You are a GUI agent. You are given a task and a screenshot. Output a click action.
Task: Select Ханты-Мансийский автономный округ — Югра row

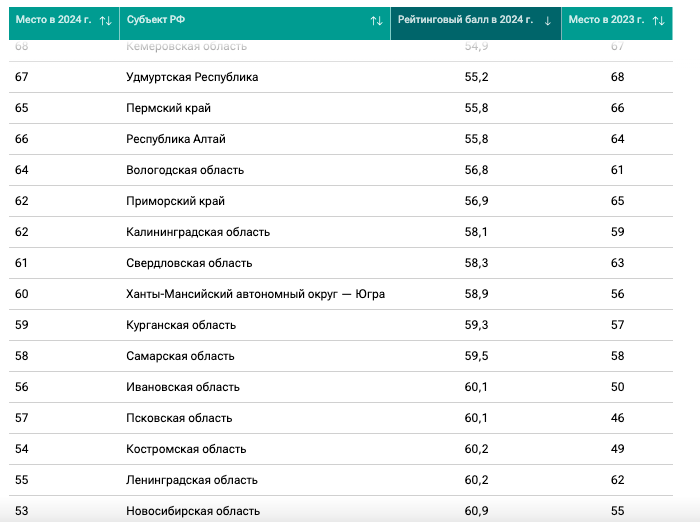click(x=341, y=294)
